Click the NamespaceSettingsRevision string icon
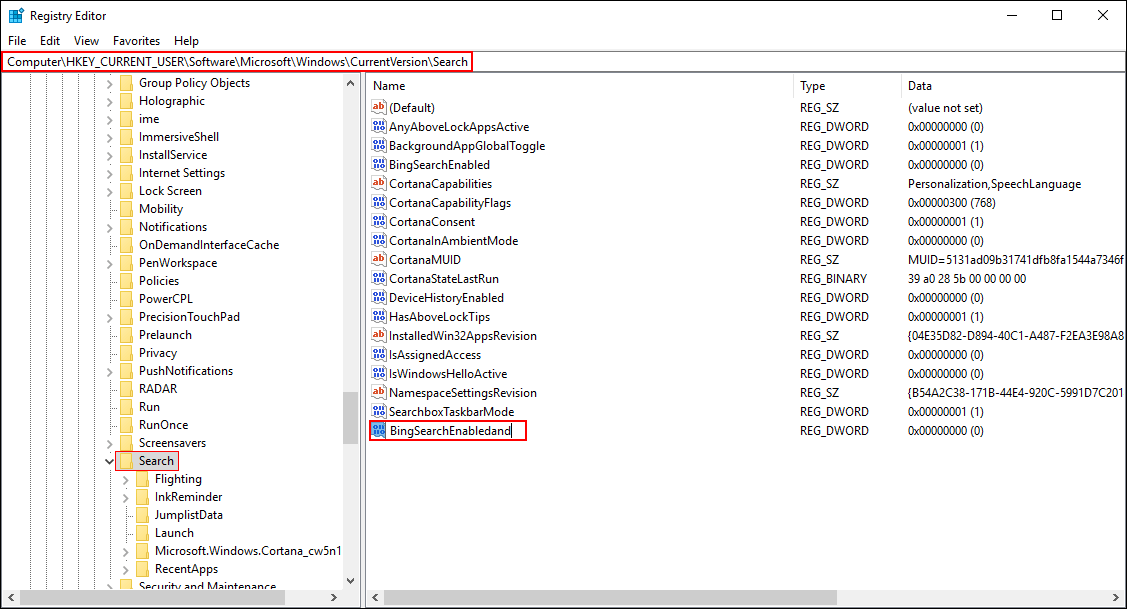This screenshot has width=1127, height=609. coord(379,393)
